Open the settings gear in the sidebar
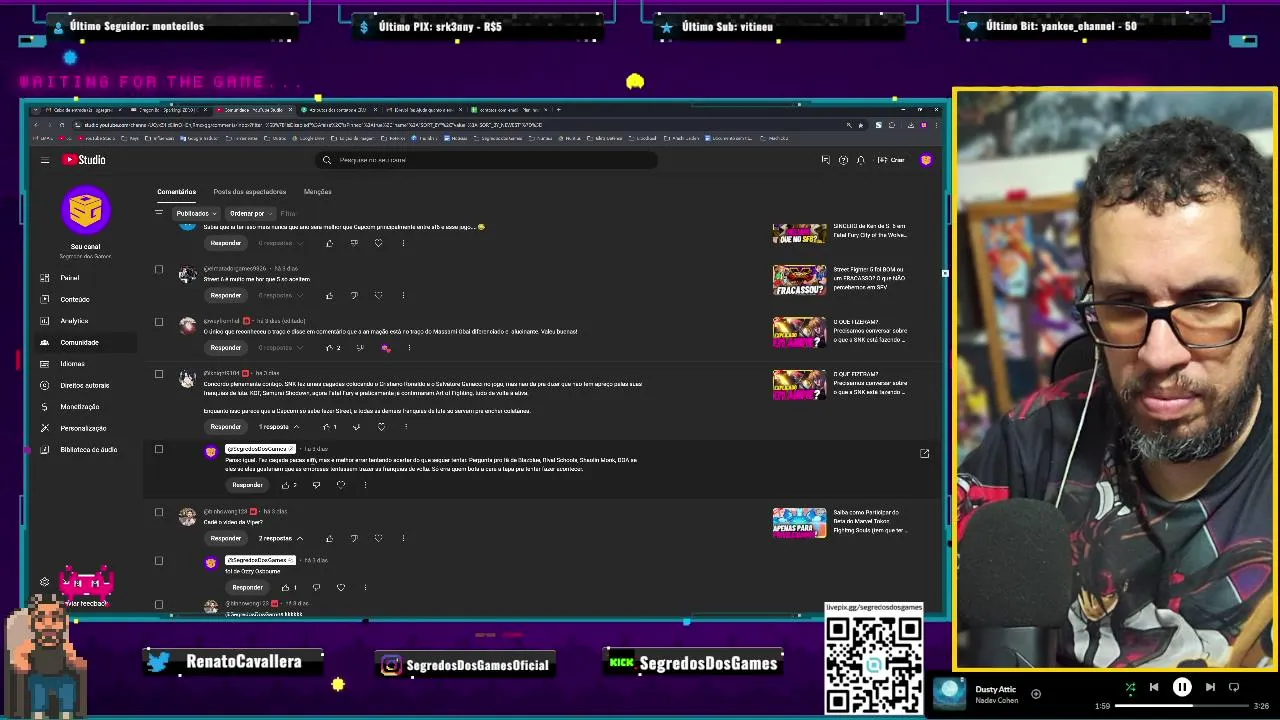This screenshot has height=720, width=1280. 44,582
